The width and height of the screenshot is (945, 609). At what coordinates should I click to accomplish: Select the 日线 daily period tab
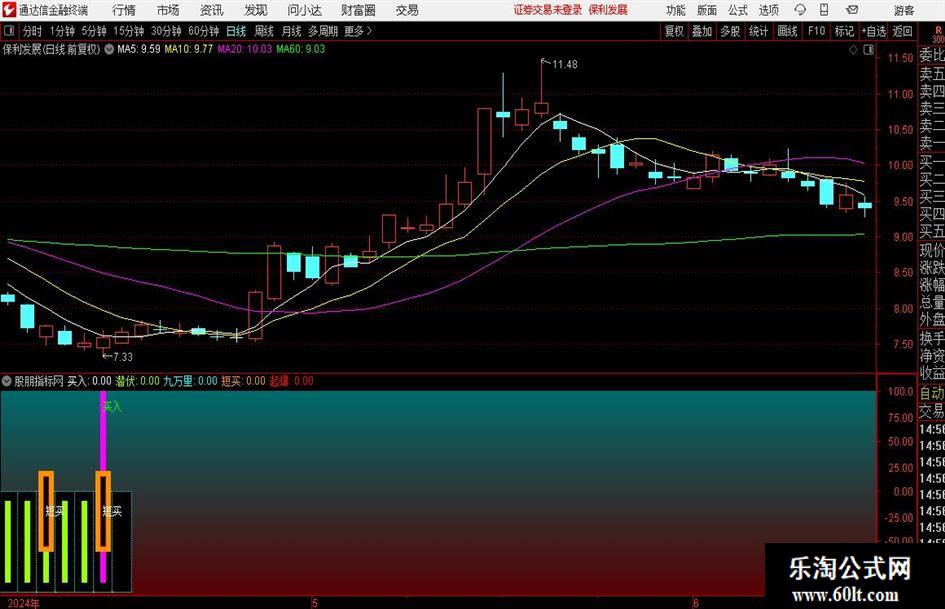[236, 31]
